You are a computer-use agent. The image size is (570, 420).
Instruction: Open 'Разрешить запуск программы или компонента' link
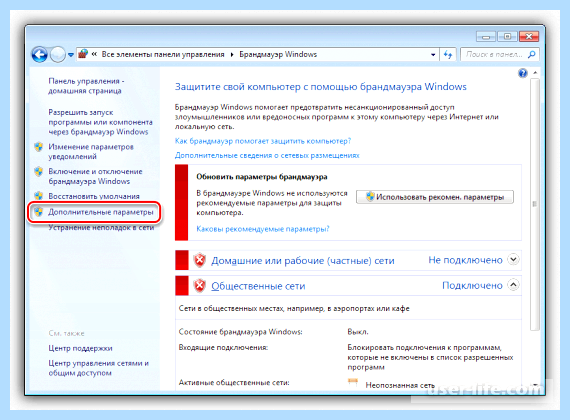(100, 122)
